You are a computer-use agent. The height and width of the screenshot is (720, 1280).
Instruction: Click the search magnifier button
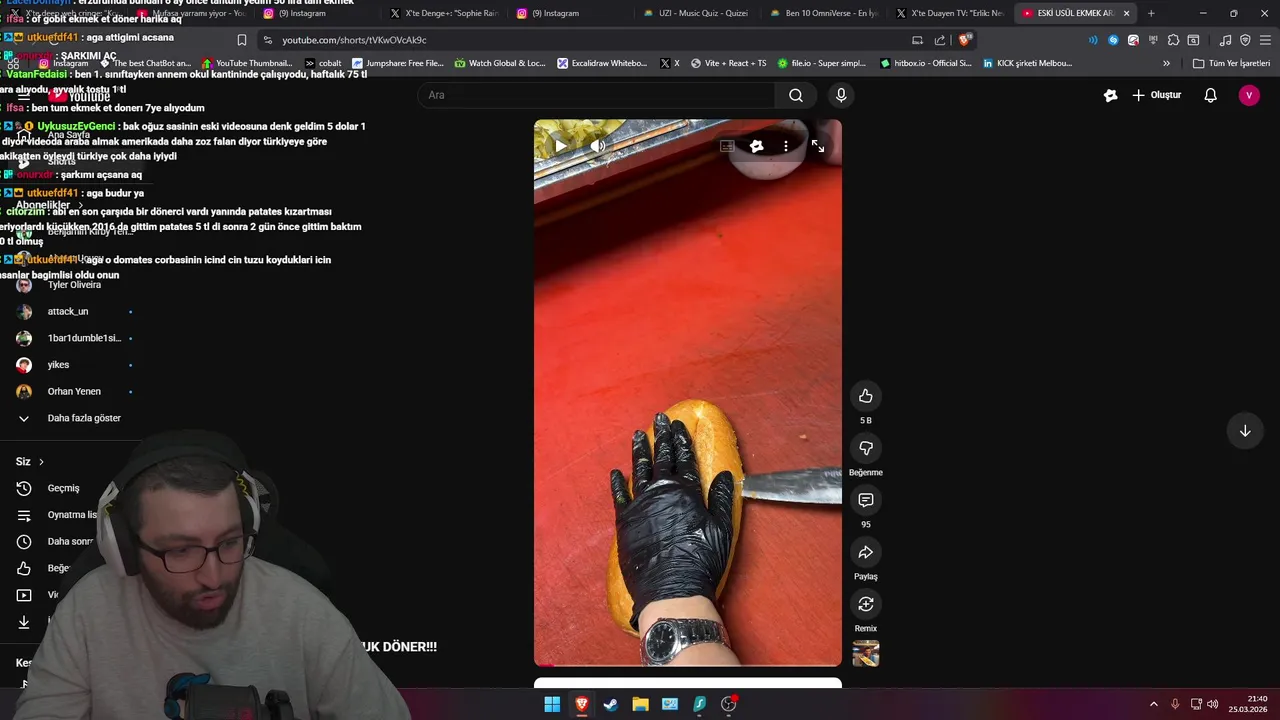[x=796, y=95]
